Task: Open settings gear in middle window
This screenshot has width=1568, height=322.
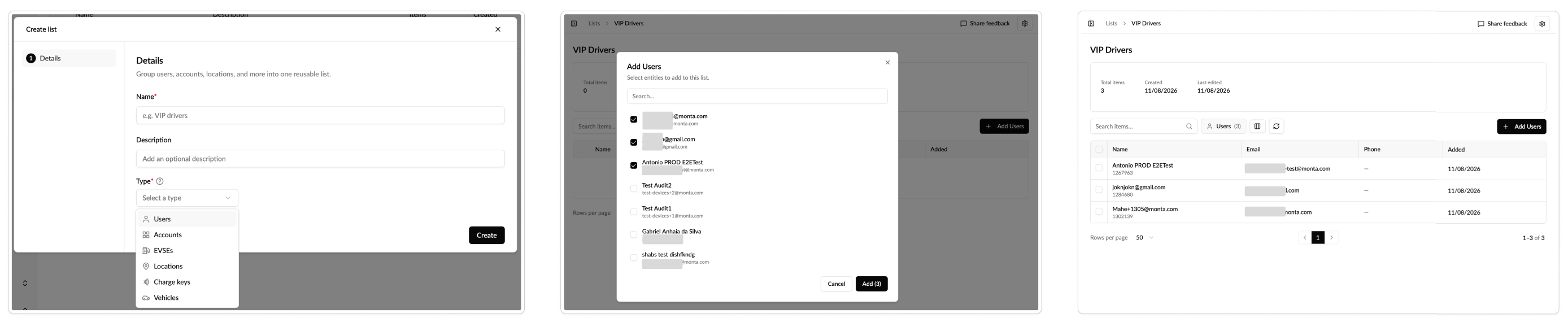Action: click(1025, 24)
